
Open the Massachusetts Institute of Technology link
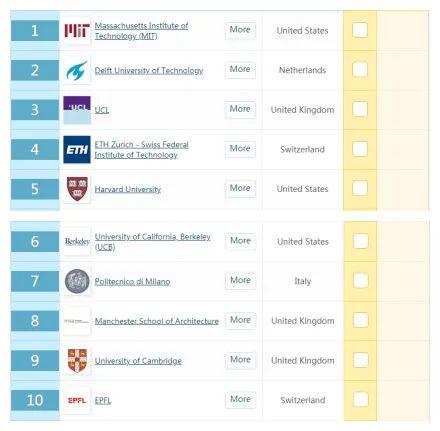(x=141, y=31)
